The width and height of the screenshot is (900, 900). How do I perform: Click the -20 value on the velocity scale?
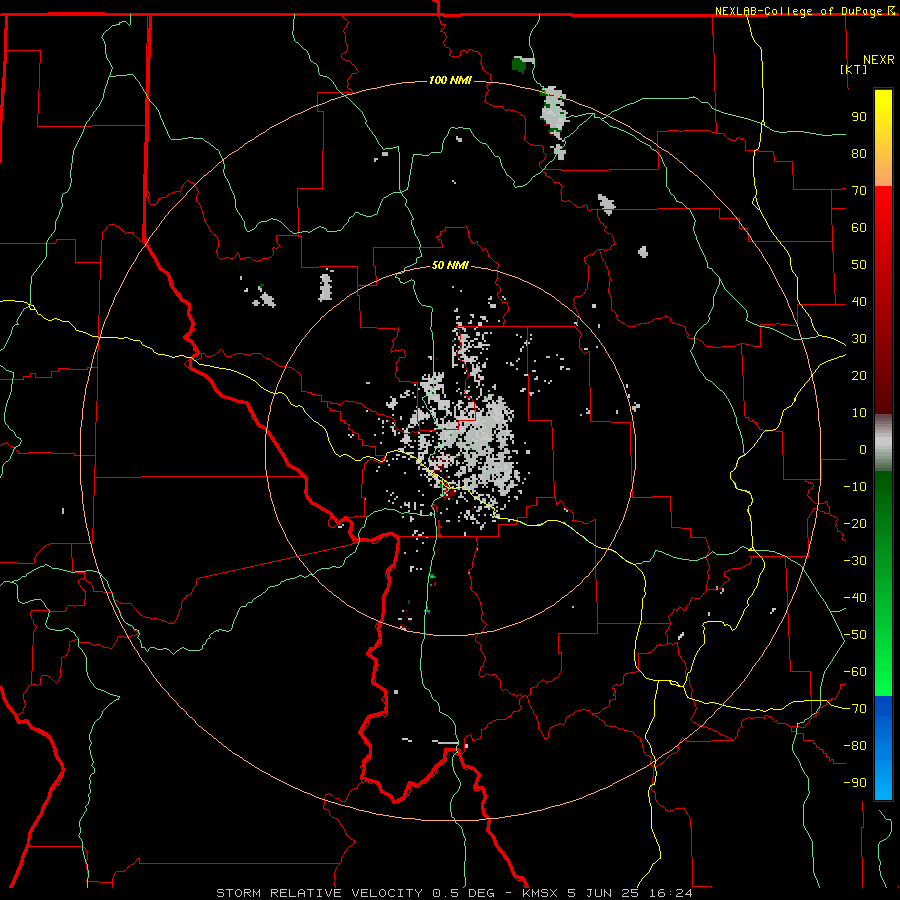click(x=855, y=523)
